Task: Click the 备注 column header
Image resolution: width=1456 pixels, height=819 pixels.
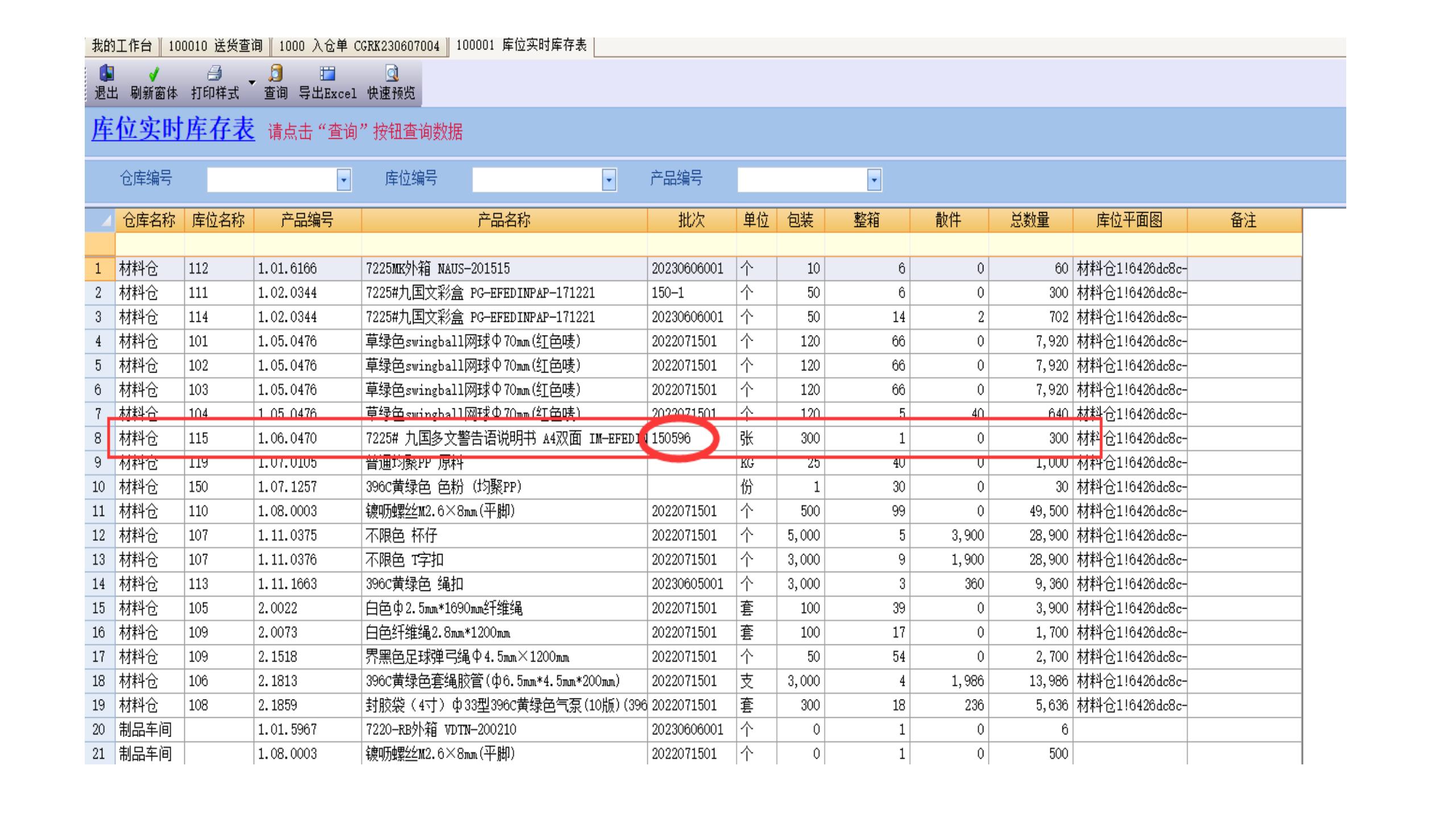Action: pyautogui.click(x=1244, y=220)
